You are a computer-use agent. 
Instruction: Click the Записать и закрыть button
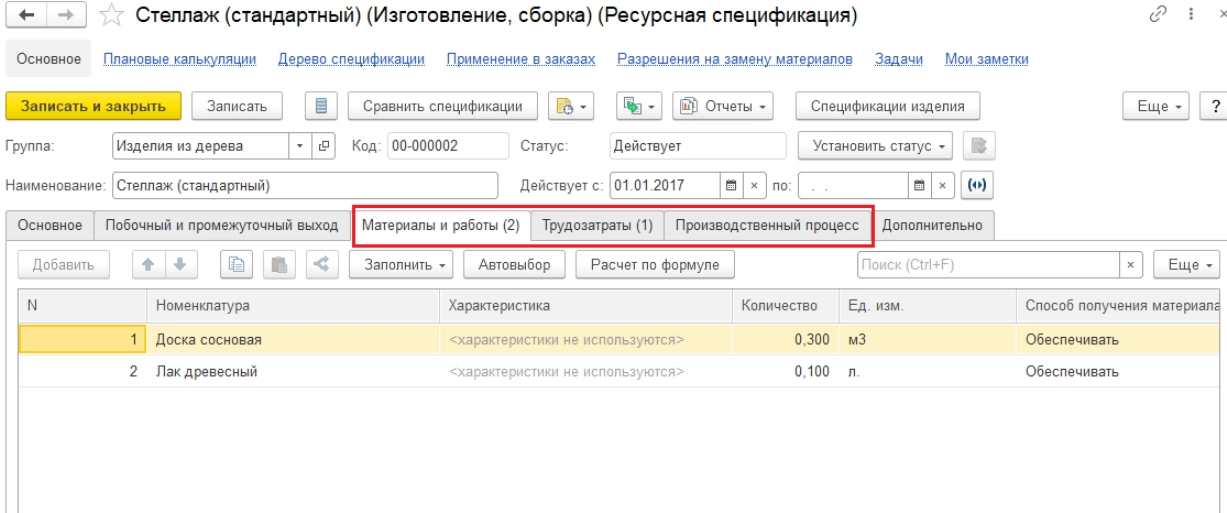click(94, 105)
